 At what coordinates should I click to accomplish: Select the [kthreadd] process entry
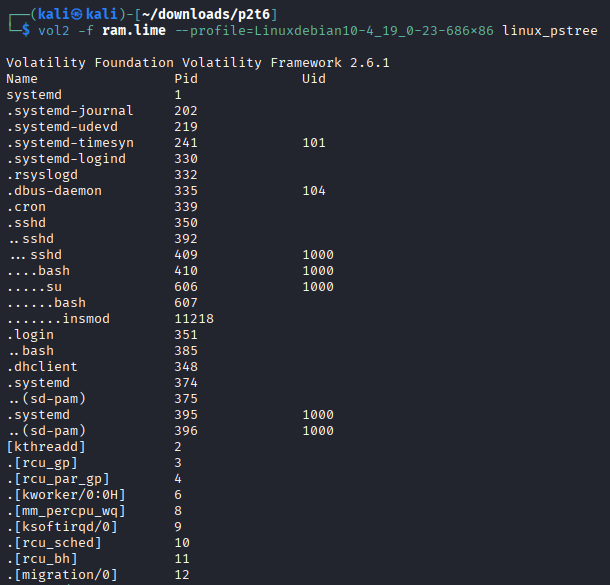(x=46, y=446)
